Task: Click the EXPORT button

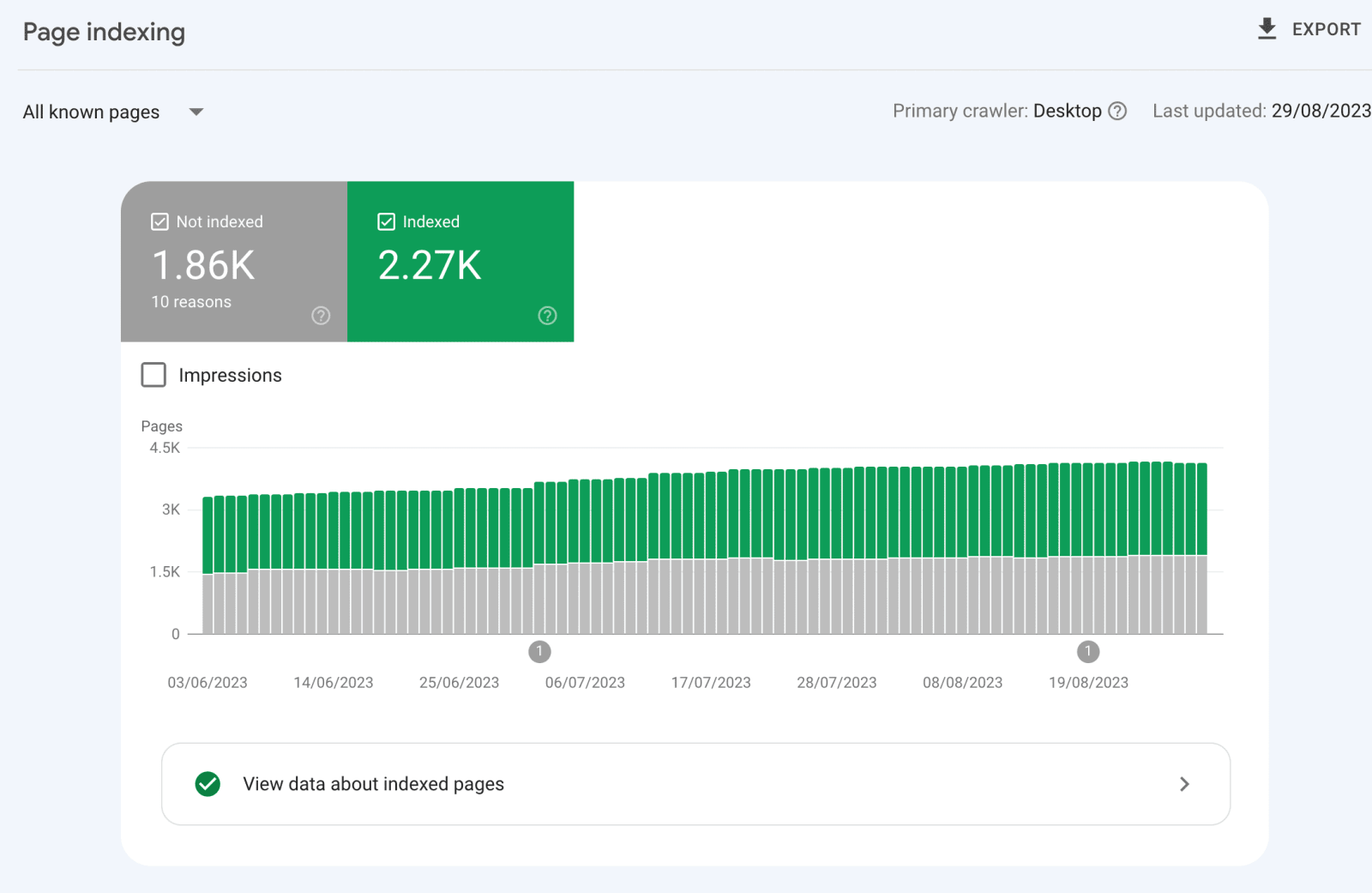Action: coord(1309,29)
